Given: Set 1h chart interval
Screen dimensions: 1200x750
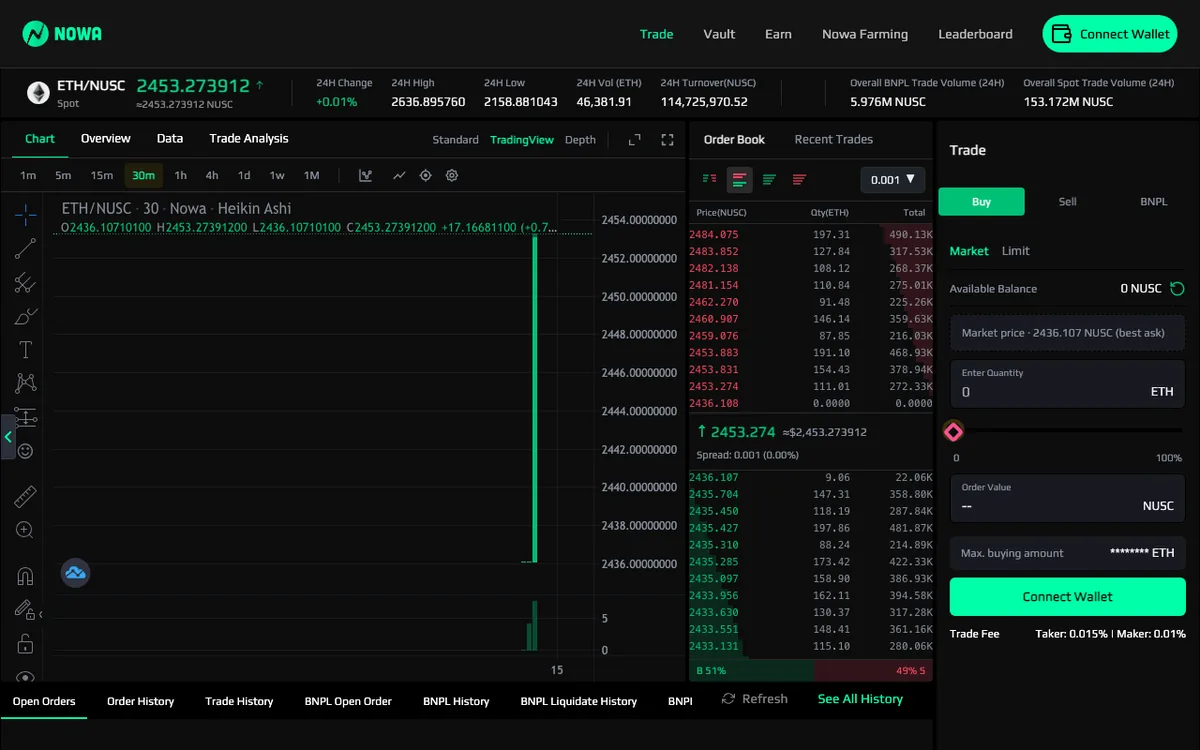Looking at the screenshot, I should pyautogui.click(x=180, y=176).
